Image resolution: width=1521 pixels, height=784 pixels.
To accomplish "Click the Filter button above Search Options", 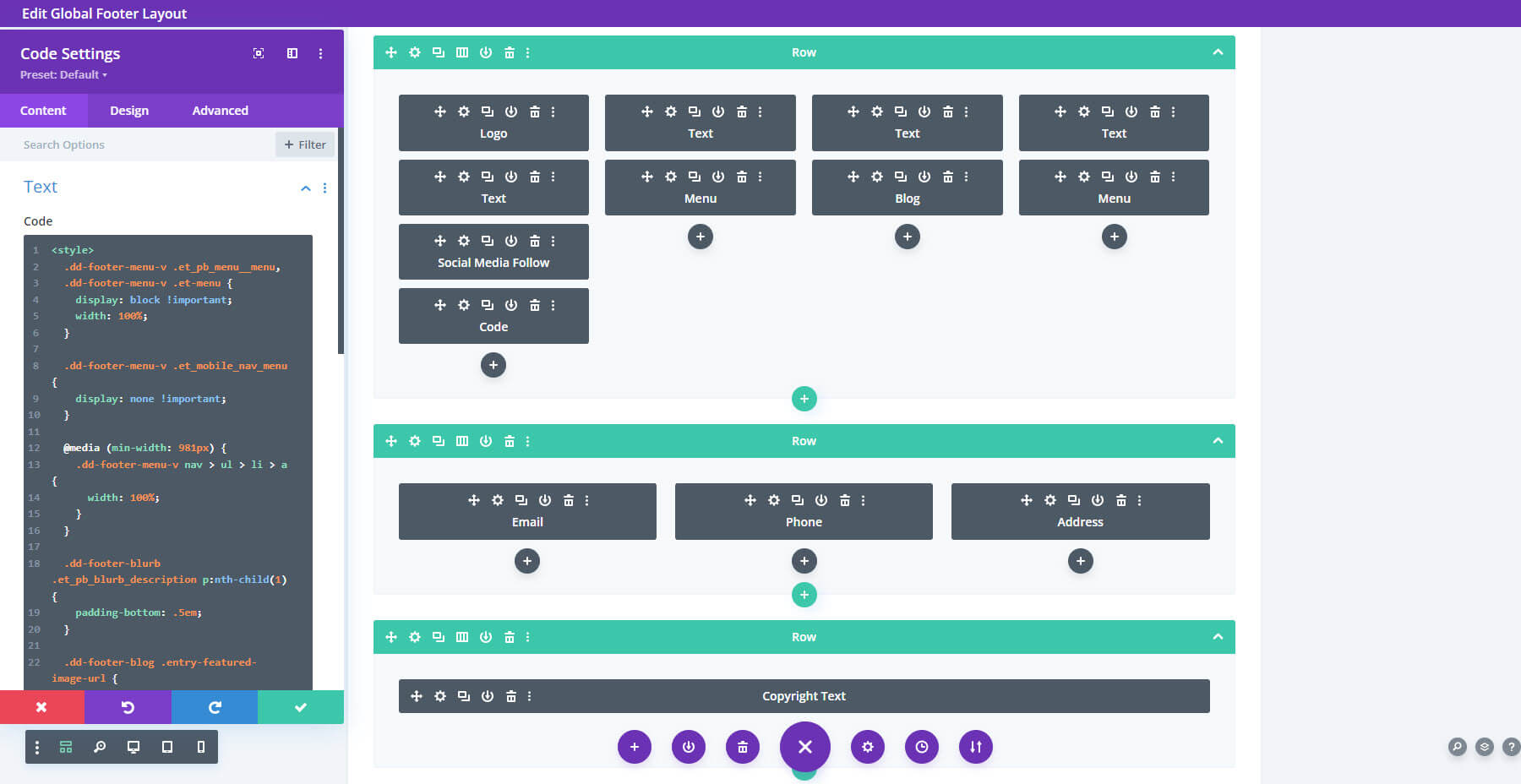I will point(305,144).
